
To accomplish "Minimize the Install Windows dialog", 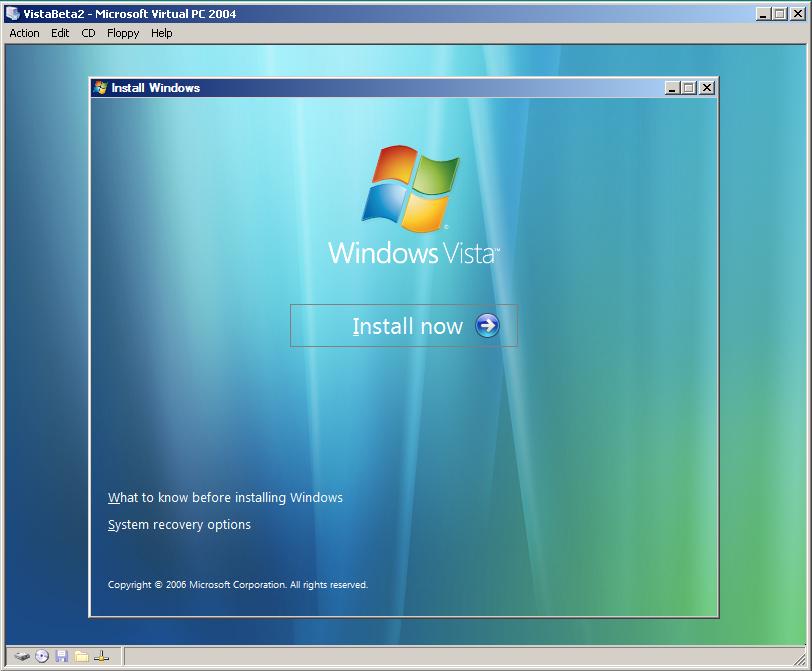I will pos(672,88).
